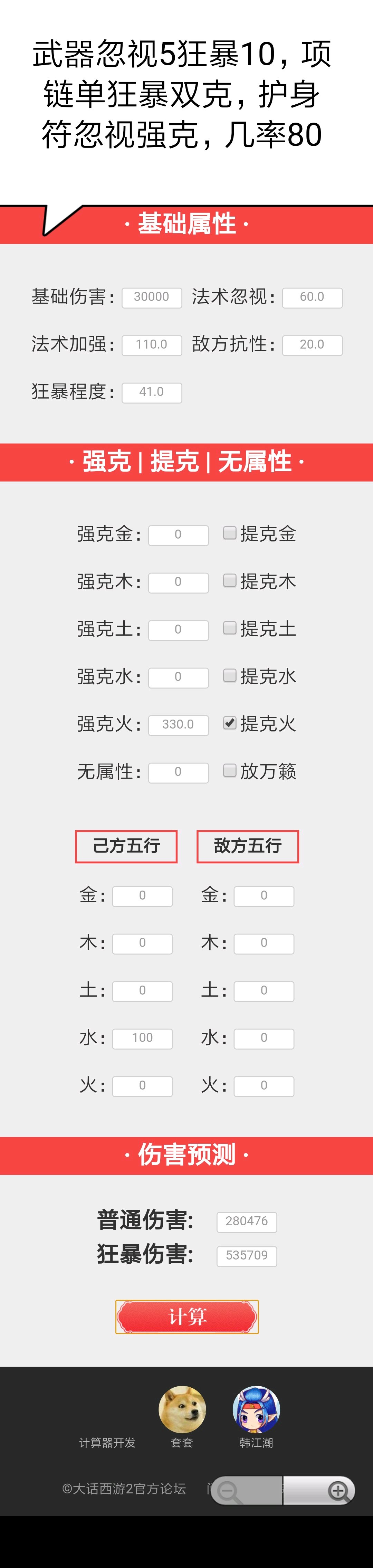Focus the 敌方抗性 input field
The image size is (373, 1568).
tap(312, 344)
